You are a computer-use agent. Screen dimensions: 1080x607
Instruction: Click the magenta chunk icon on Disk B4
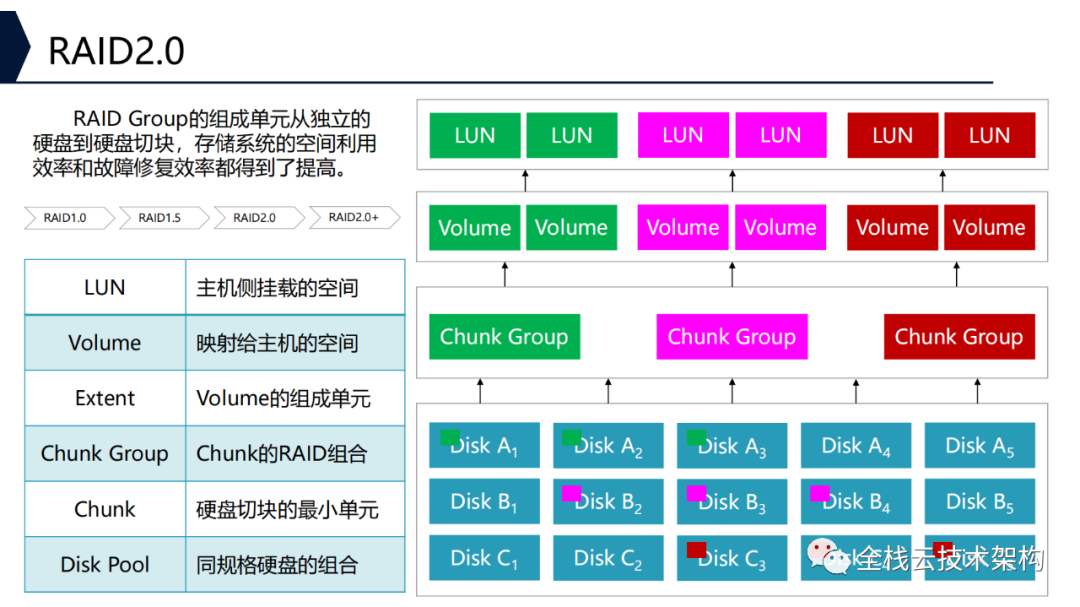[820, 492]
